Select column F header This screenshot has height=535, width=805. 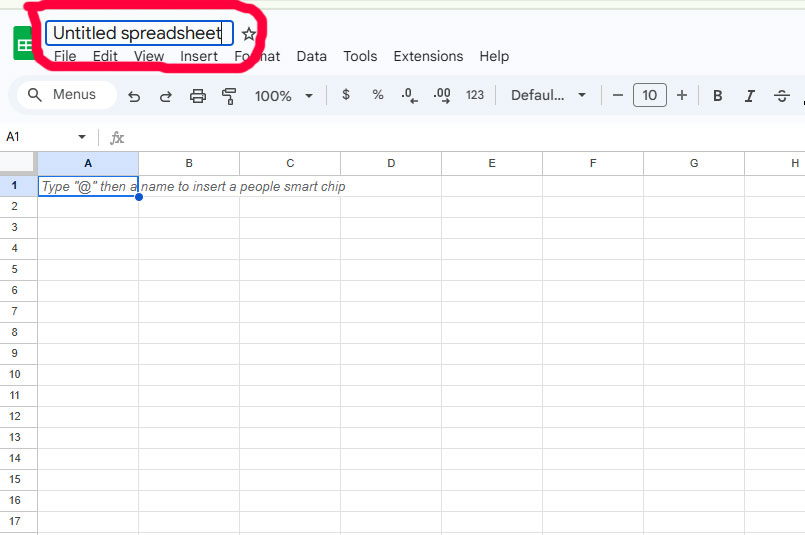click(x=593, y=163)
